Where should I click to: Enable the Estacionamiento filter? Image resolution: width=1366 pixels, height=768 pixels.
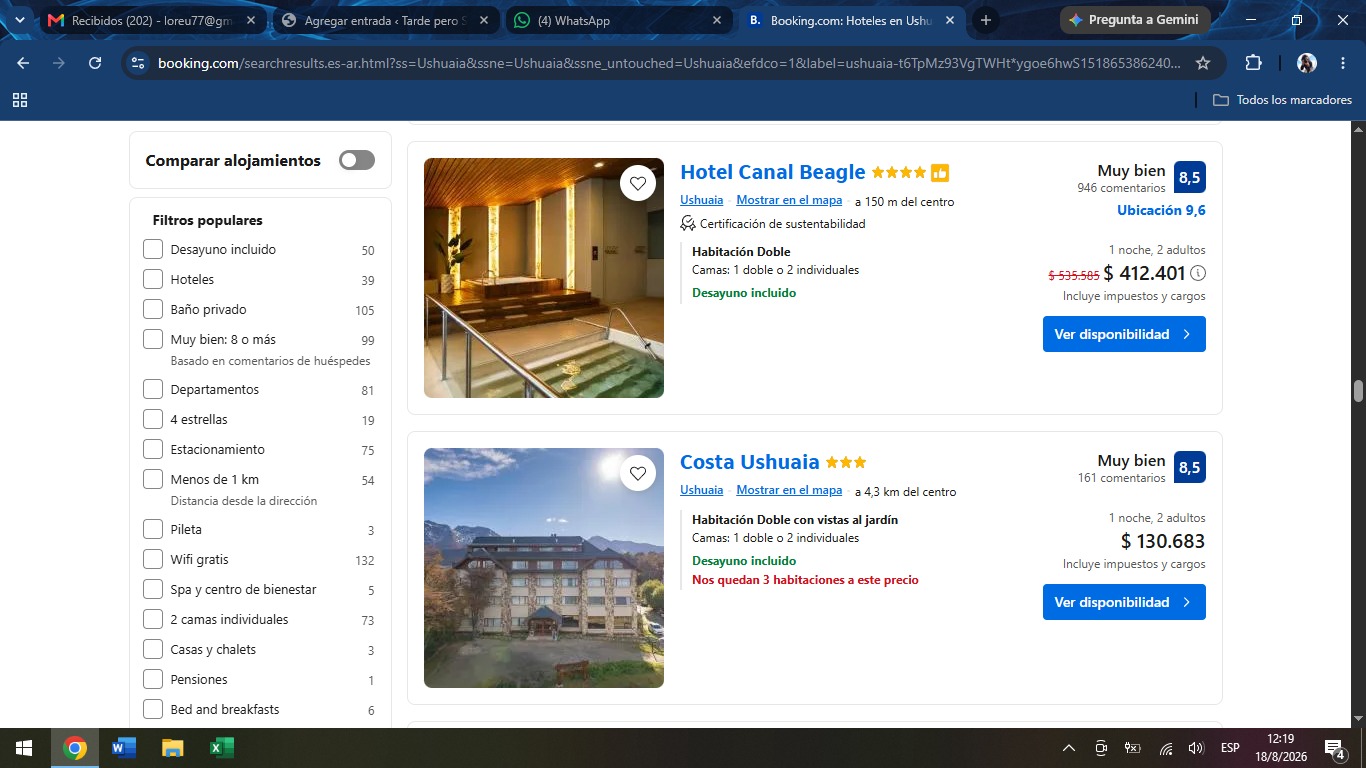153,449
